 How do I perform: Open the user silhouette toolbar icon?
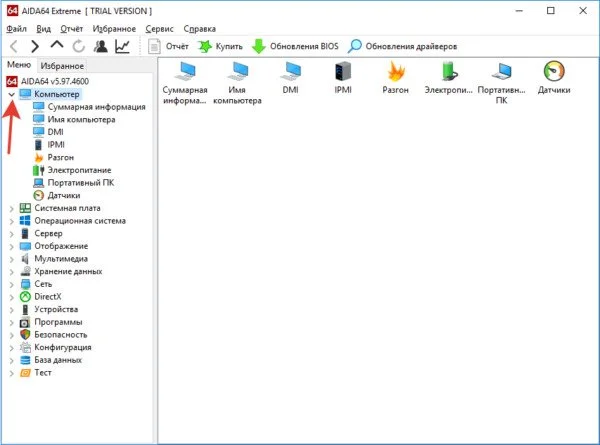coord(101,47)
